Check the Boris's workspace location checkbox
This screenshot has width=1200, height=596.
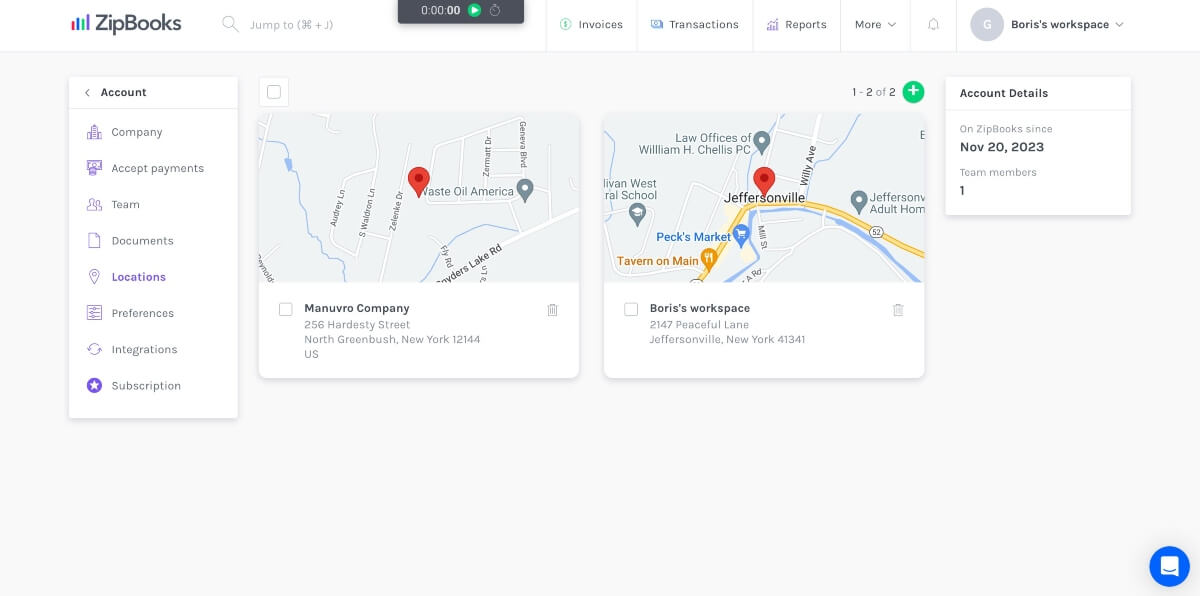[631, 309]
